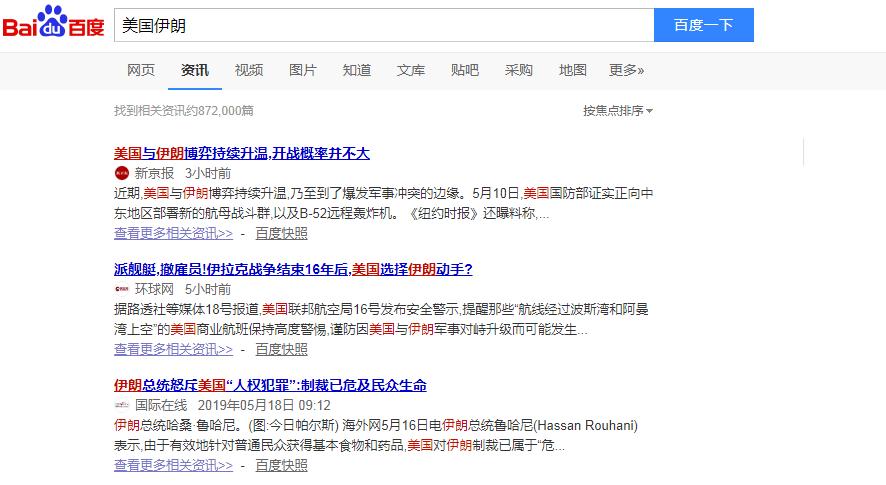886x485 pixels.
Task: Click the 国际在线 source icon
Action: [121, 405]
